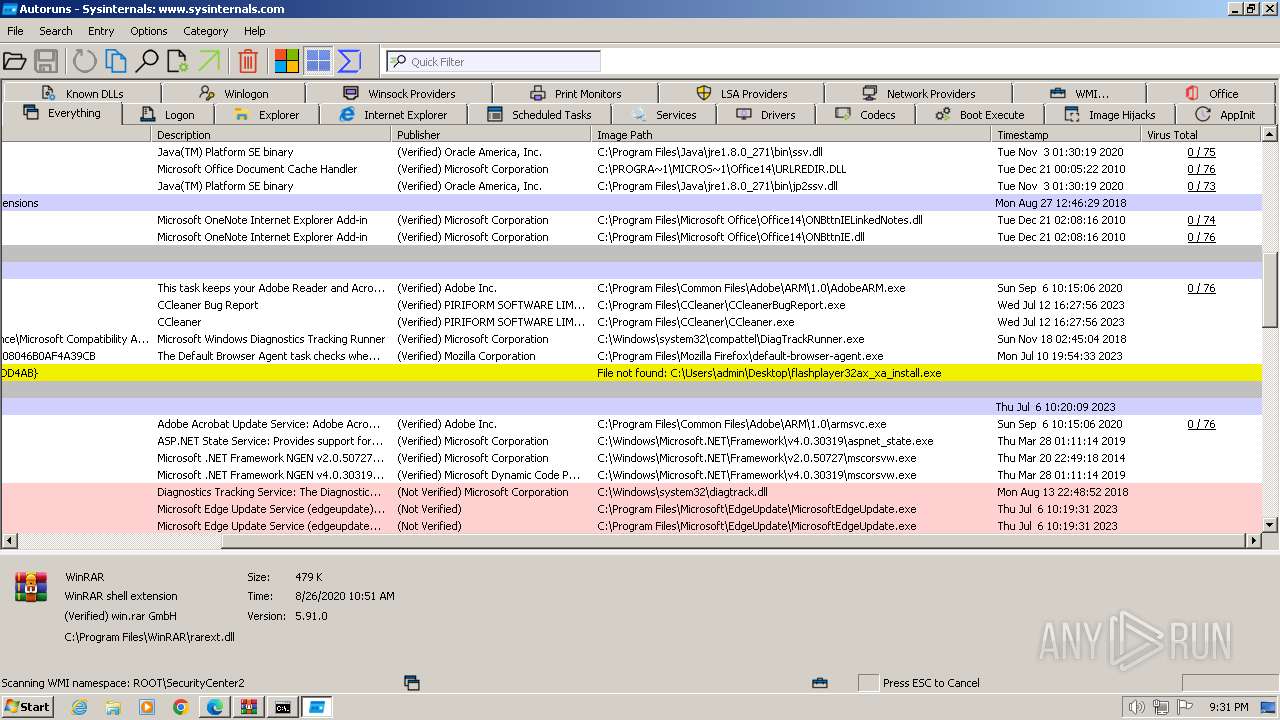
Task: Click the volume speaker tray icon
Action: [1135, 707]
